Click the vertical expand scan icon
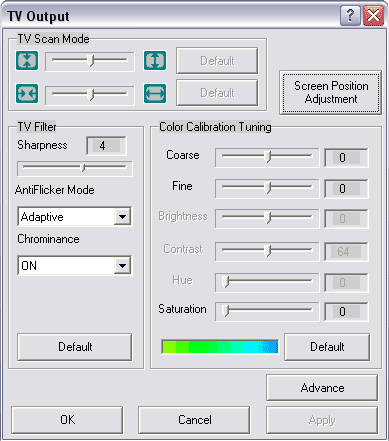 click(155, 60)
